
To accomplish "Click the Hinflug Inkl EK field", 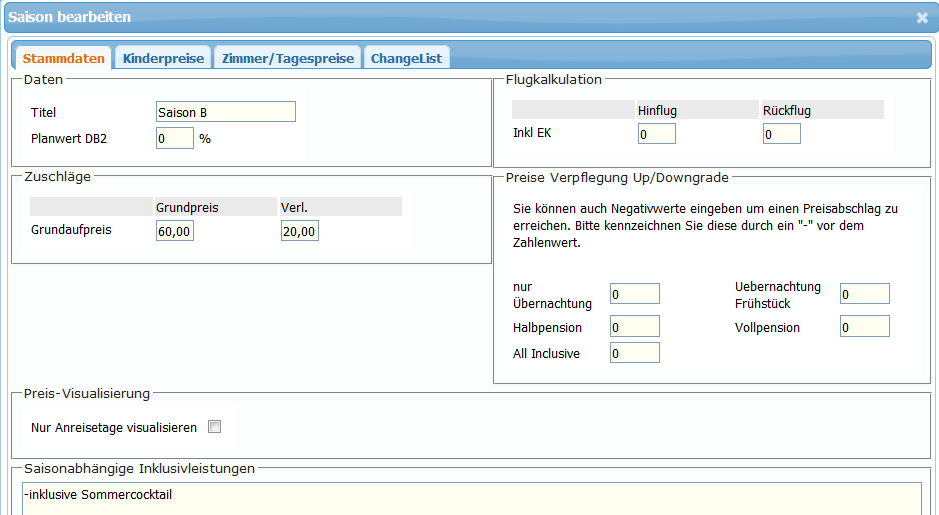I will [657, 133].
